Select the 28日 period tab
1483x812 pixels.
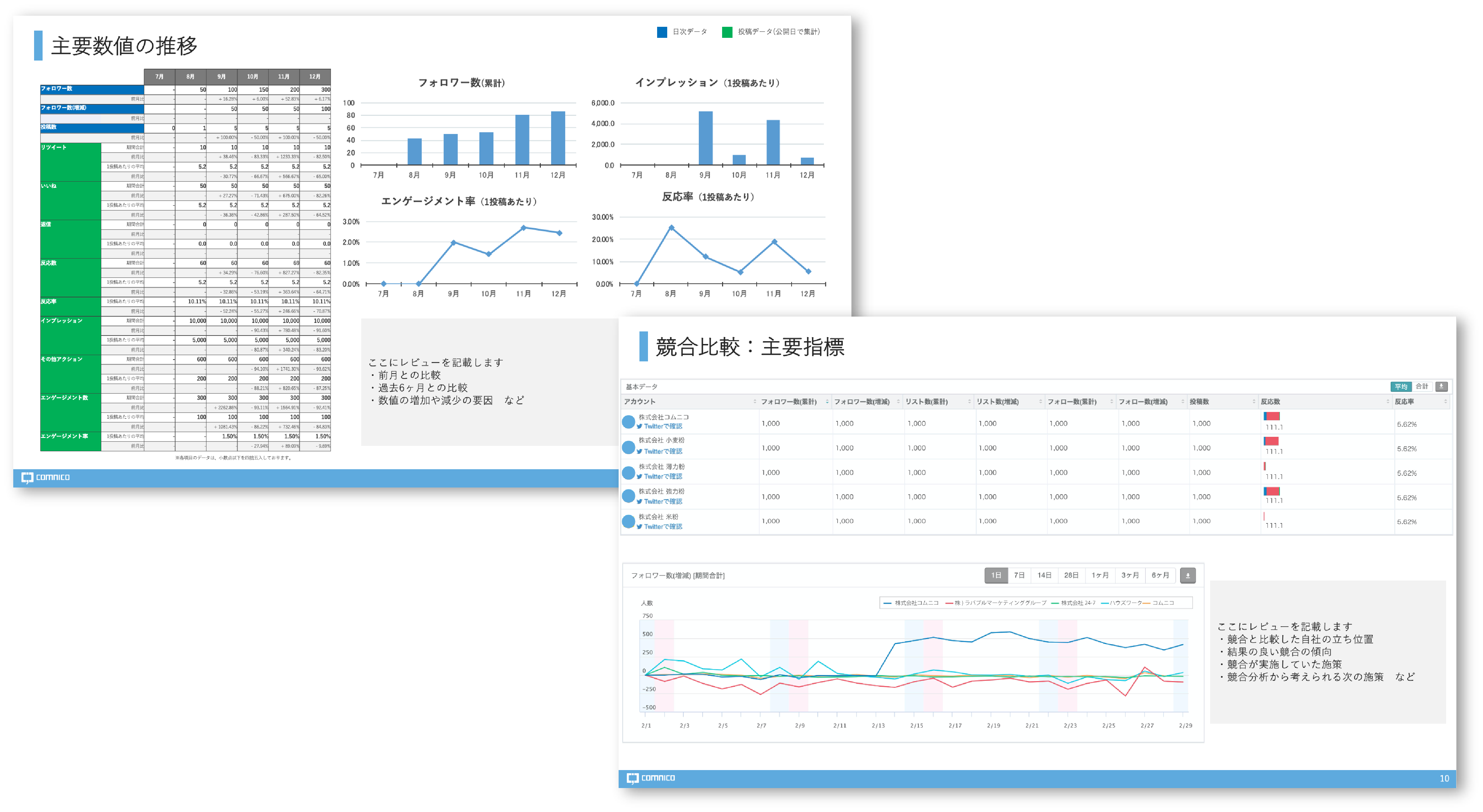[x=1071, y=575]
